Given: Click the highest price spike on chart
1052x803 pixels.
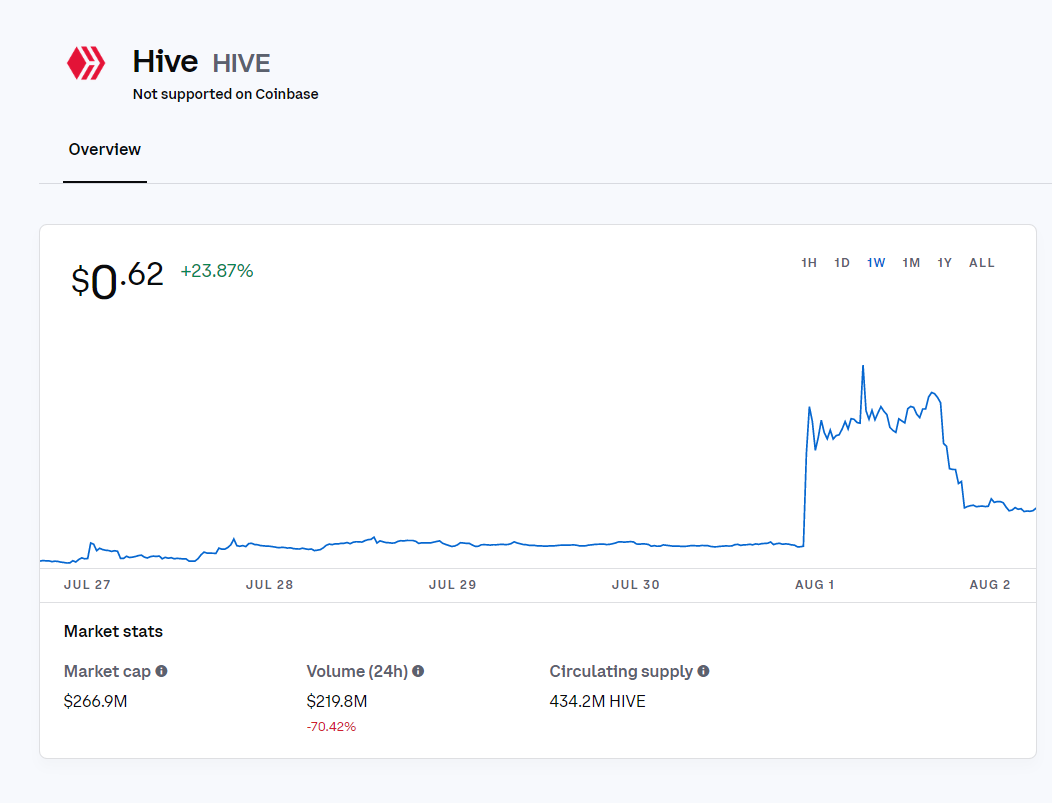Looking at the screenshot, I should [863, 367].
